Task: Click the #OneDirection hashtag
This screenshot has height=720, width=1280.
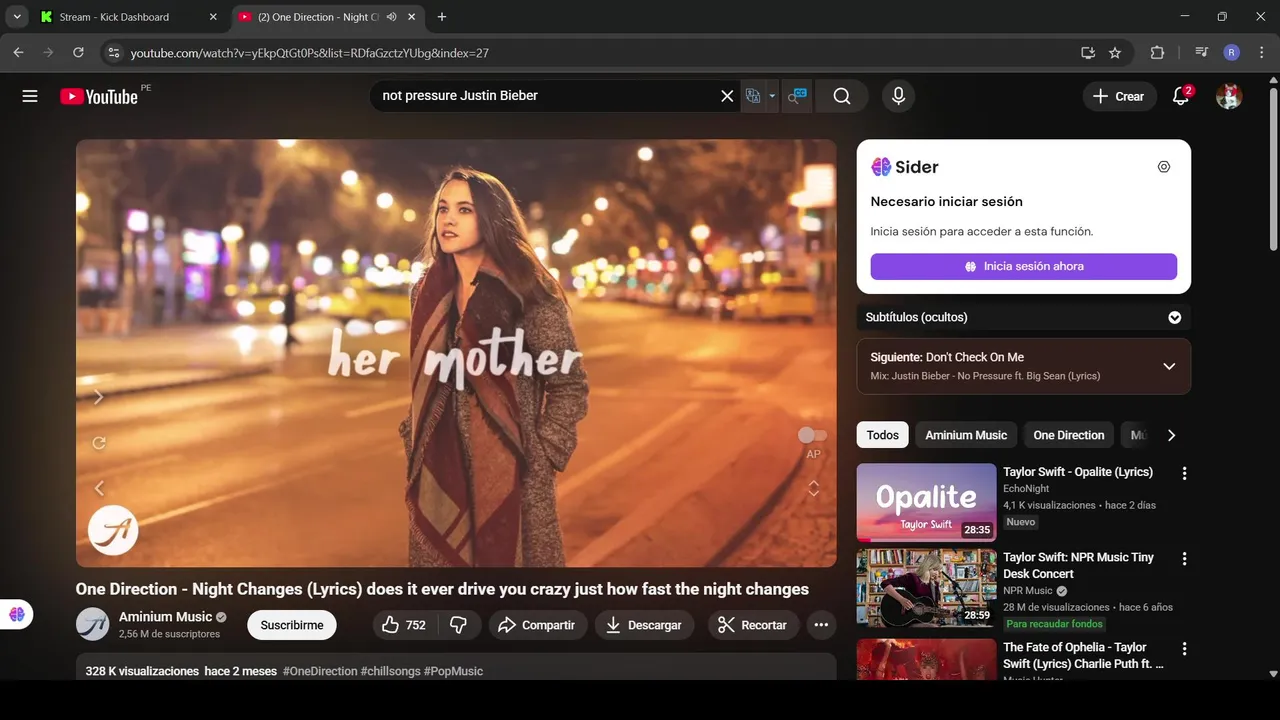Action: pos(320,671)
